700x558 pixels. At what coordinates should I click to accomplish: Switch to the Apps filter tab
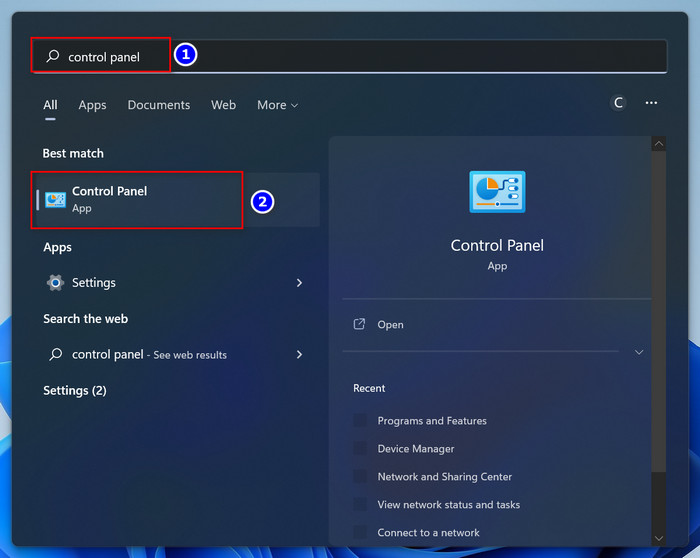(92, 105)
